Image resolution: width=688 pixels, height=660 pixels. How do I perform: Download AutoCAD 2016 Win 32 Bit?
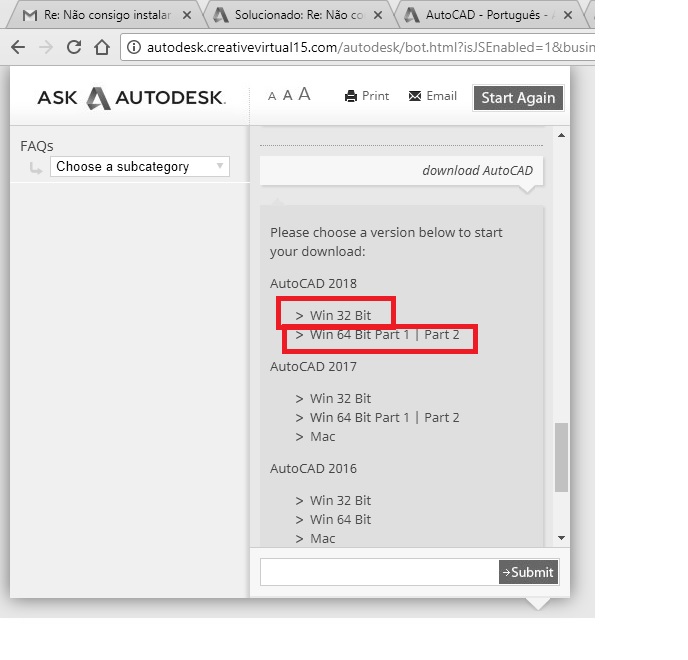[340, 500]
